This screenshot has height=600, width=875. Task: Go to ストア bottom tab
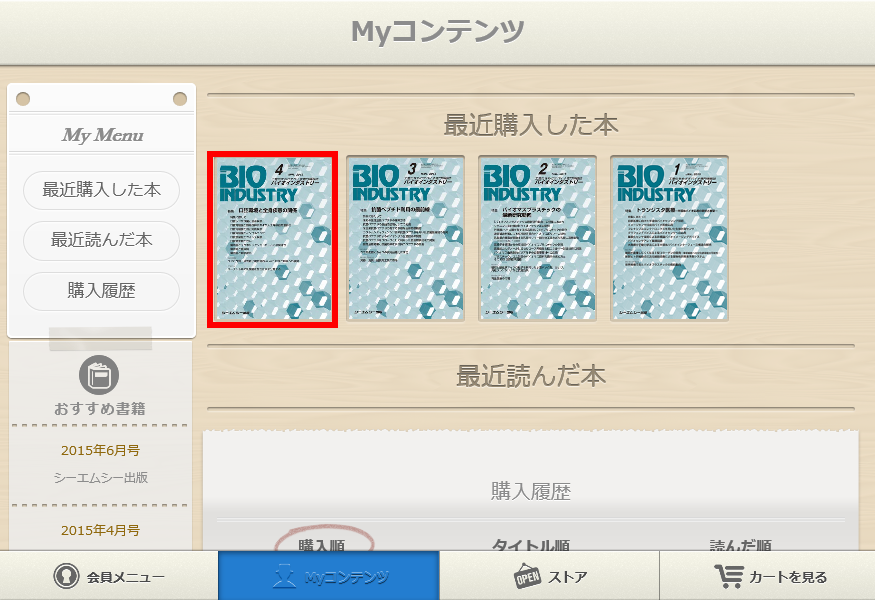pos(549,576)
